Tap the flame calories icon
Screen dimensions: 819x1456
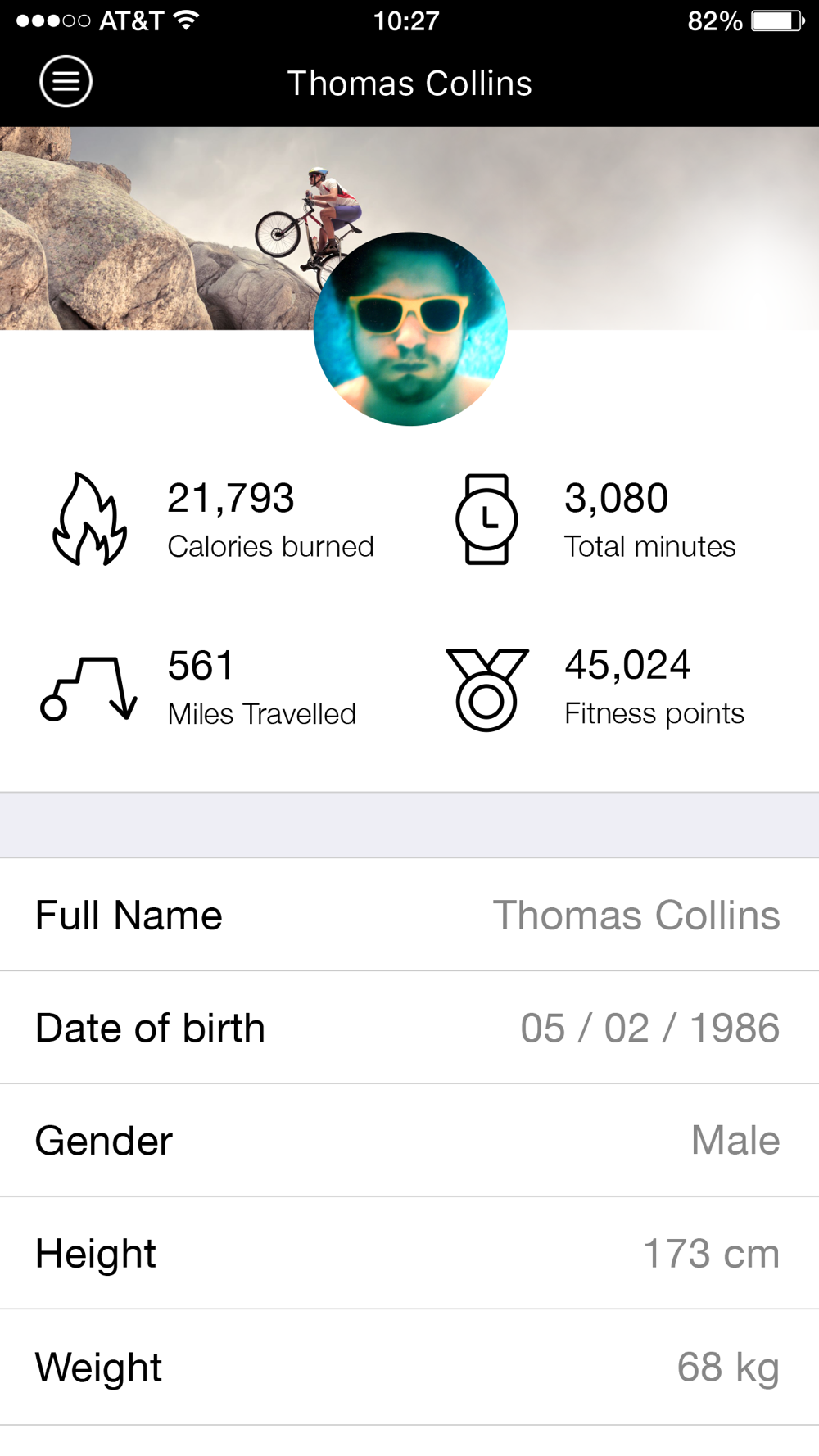[90, 519]
